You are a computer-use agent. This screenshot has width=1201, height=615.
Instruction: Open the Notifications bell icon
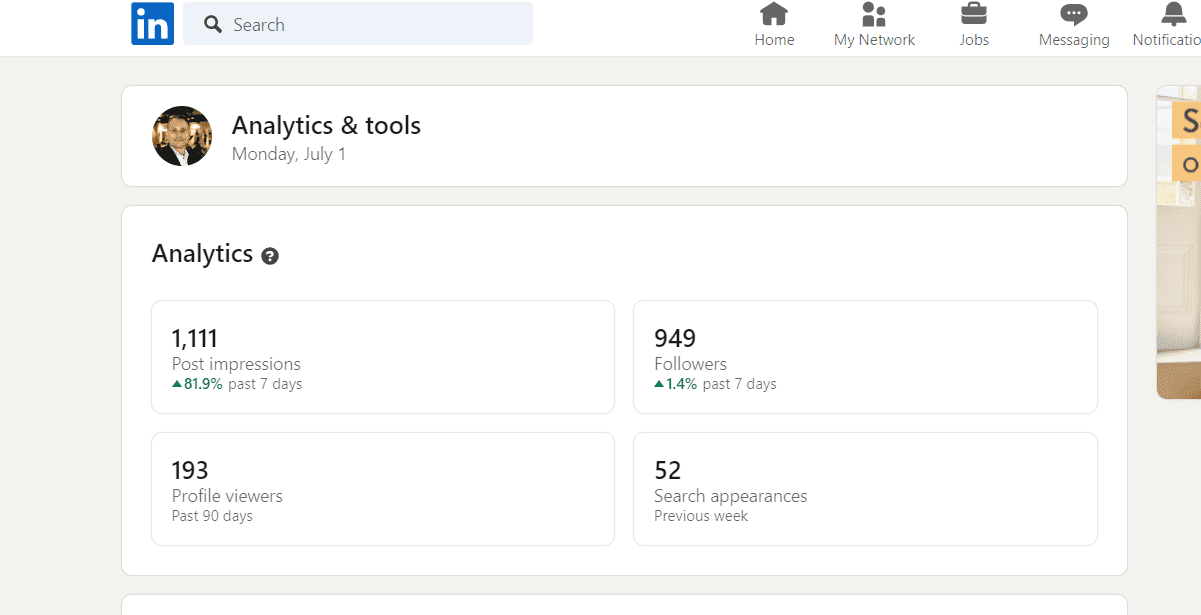point(1174,14)
